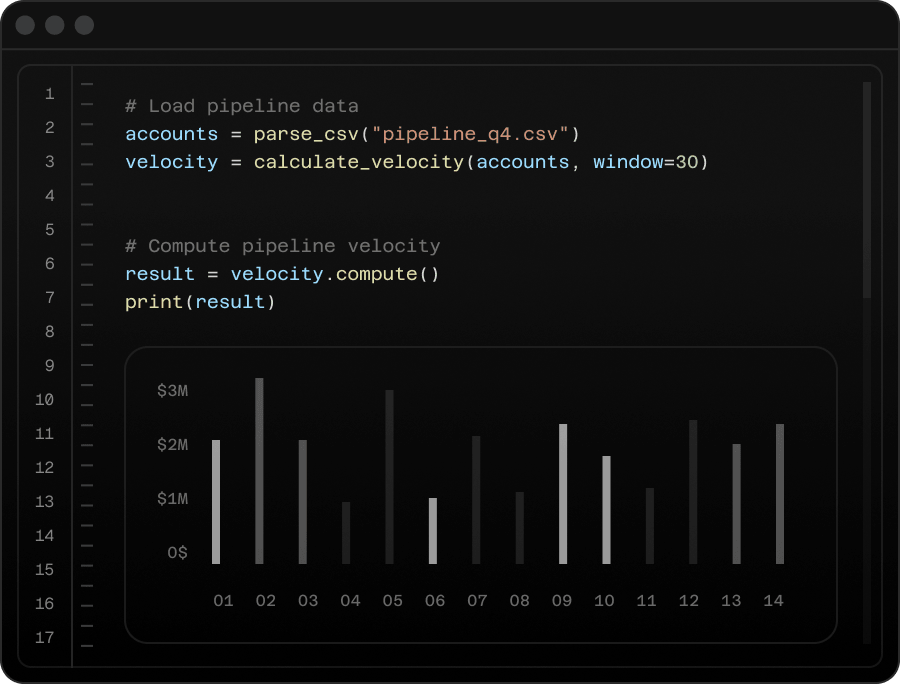
Task: Click the second window control dot
Action: (x=55, y=25)
